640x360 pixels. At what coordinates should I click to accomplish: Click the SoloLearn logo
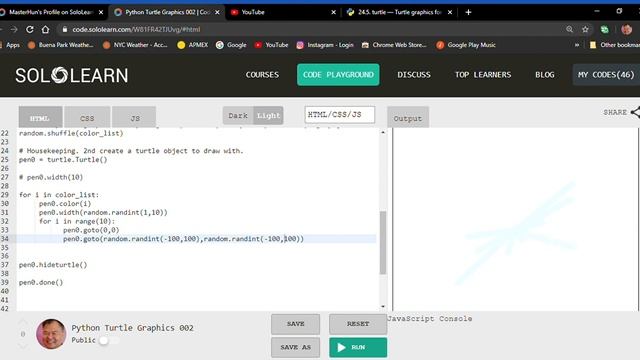71,76
